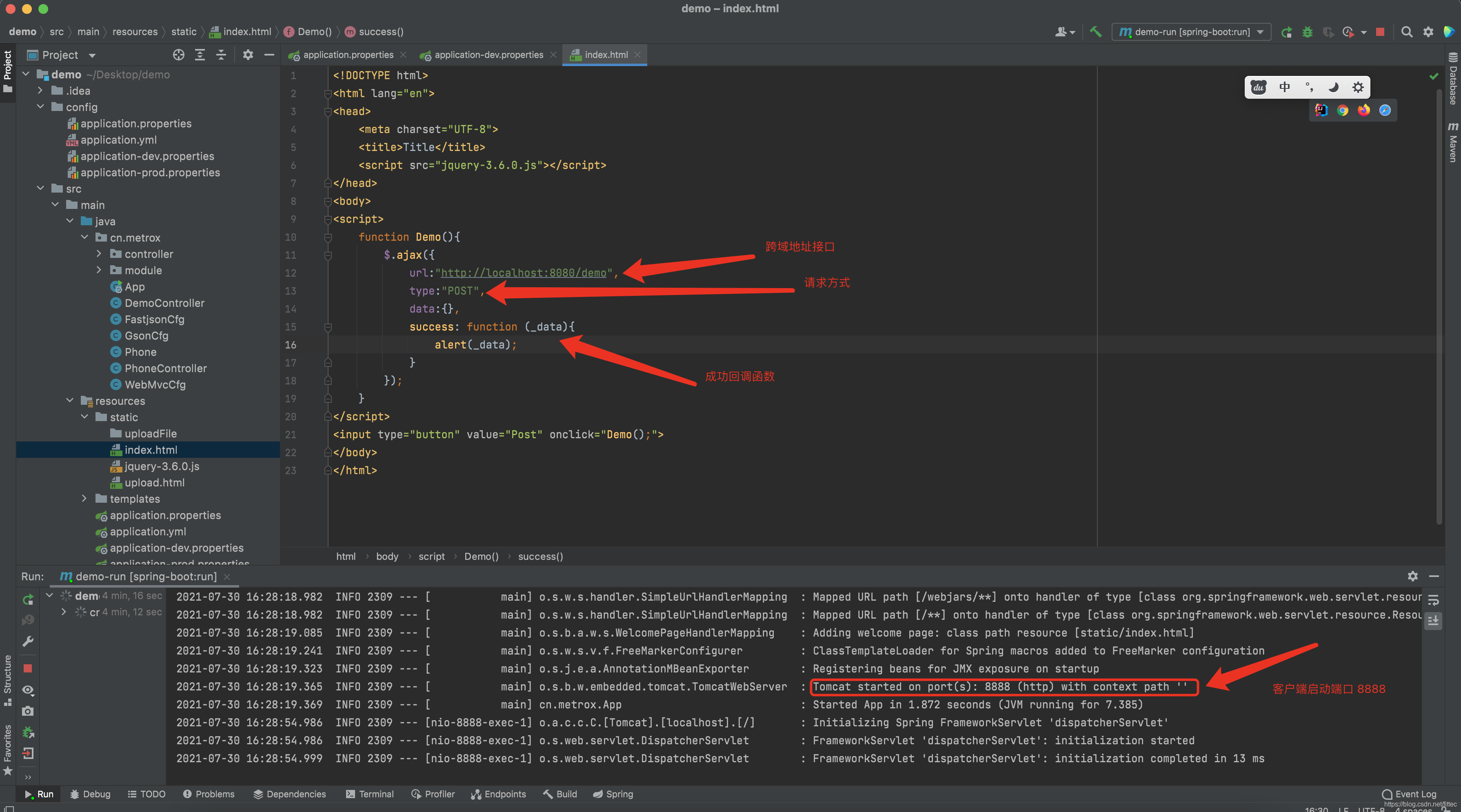Click the Select Opened File locate icon
Screen dimensions: 1461x812
point(179,54)
